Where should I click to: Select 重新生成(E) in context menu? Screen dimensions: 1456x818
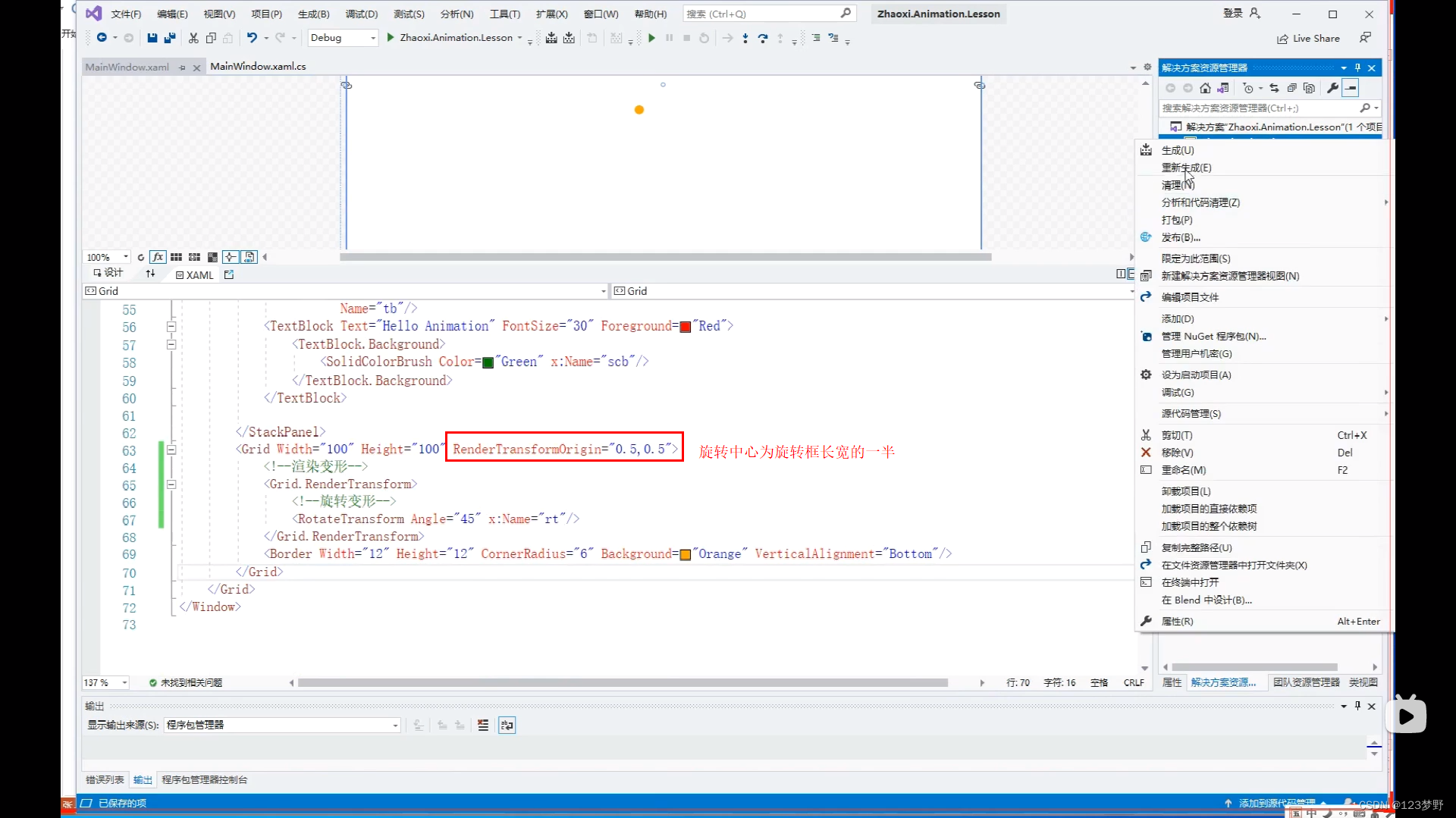1186,168
